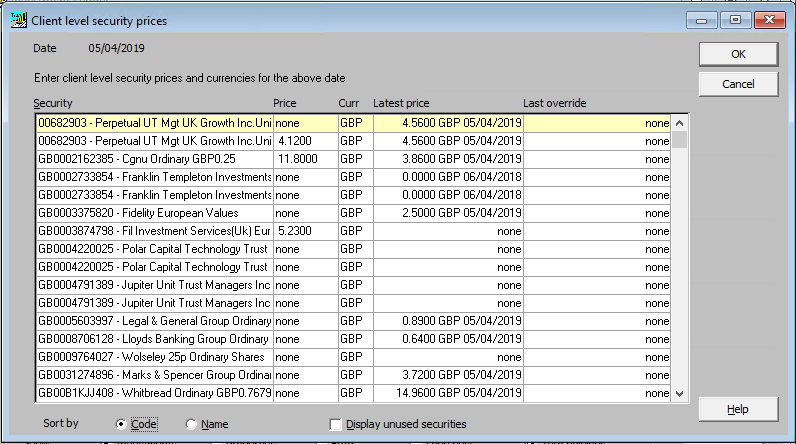The image size is (796, 444).
Task: Click the application icon in title bar
Action: coord(18,20)
